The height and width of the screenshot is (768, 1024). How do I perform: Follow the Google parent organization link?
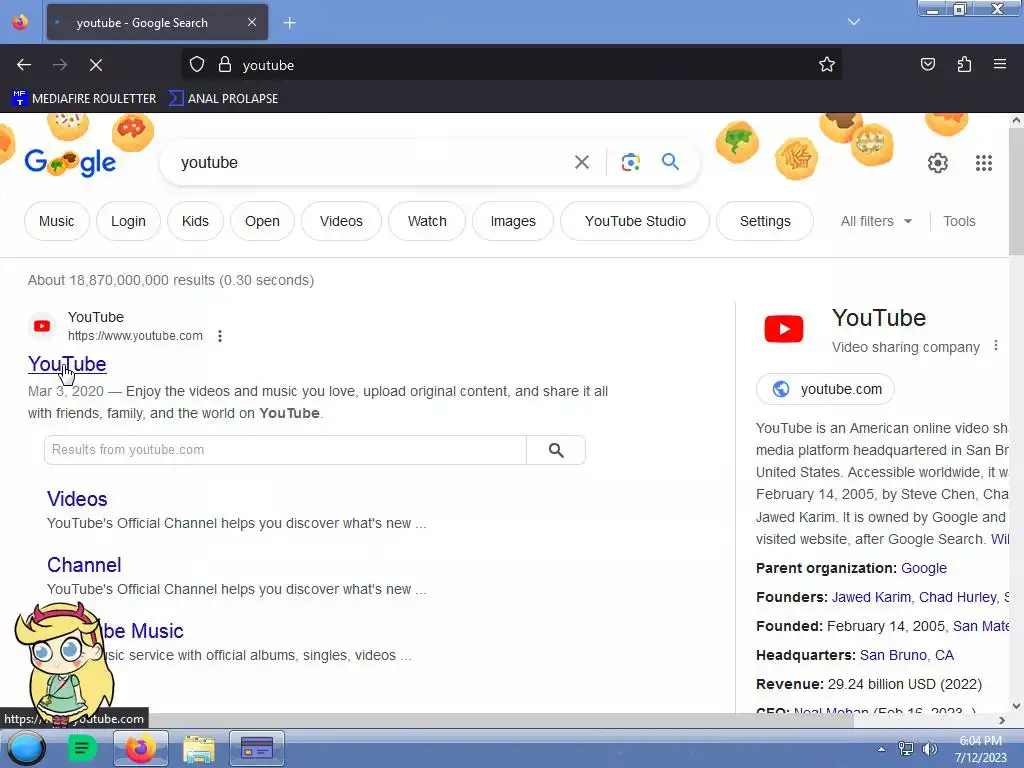(x=923, y=568)
